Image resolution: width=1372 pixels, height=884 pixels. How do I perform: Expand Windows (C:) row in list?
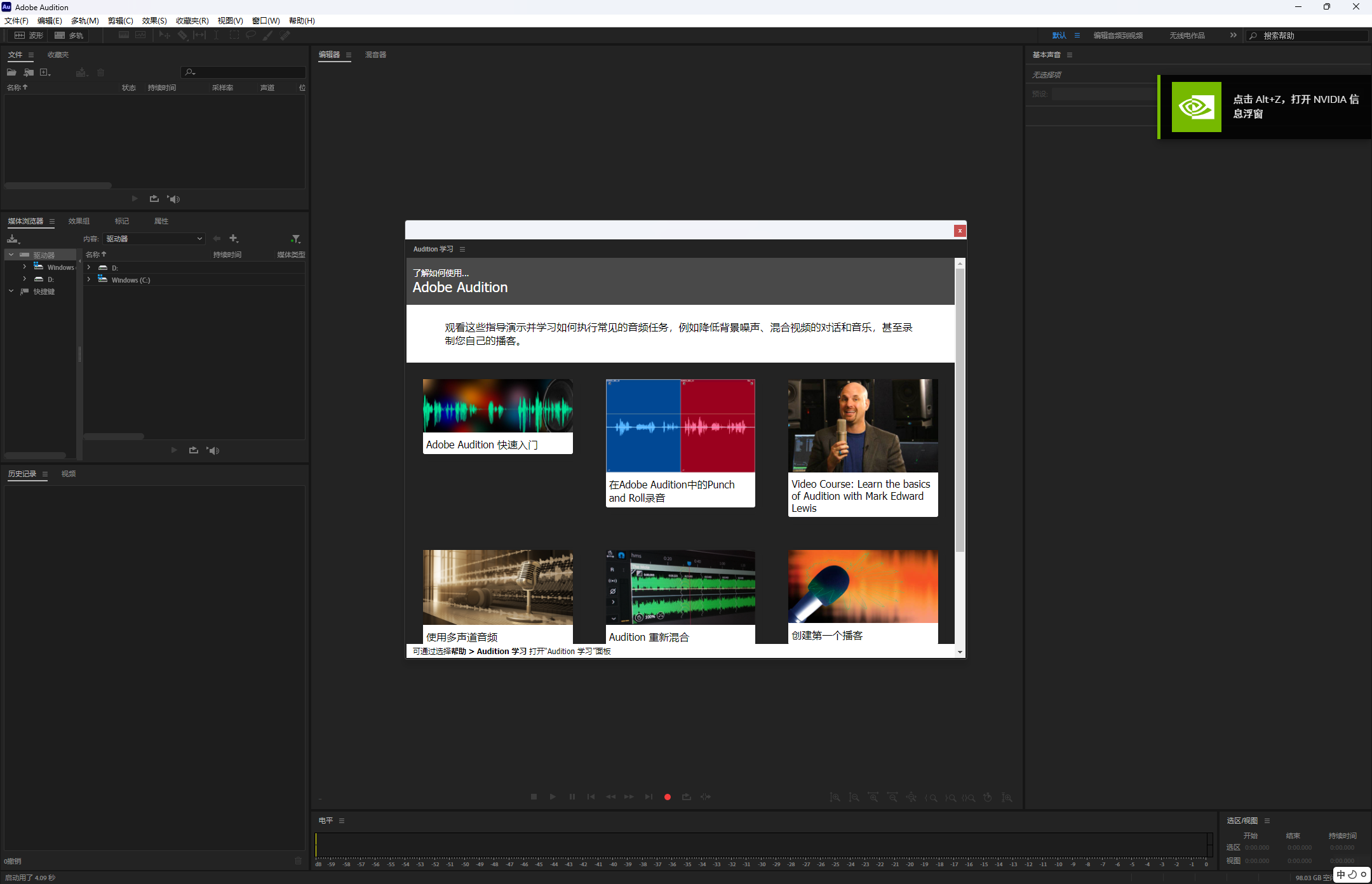[88, 279]
